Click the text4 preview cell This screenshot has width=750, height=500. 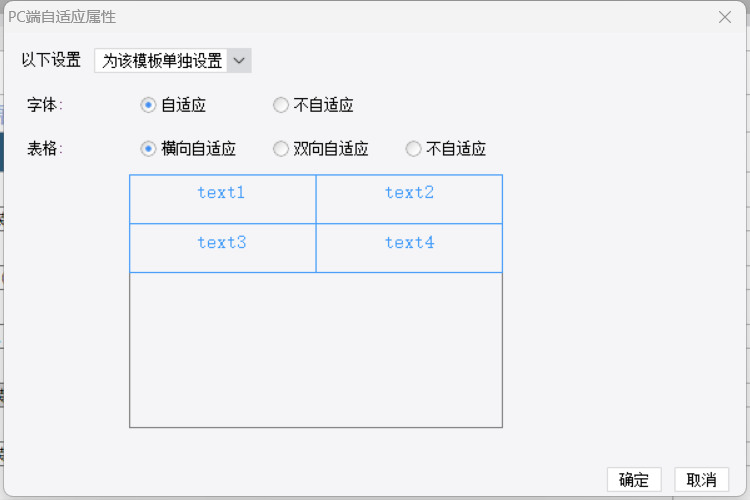pos(409,248)
